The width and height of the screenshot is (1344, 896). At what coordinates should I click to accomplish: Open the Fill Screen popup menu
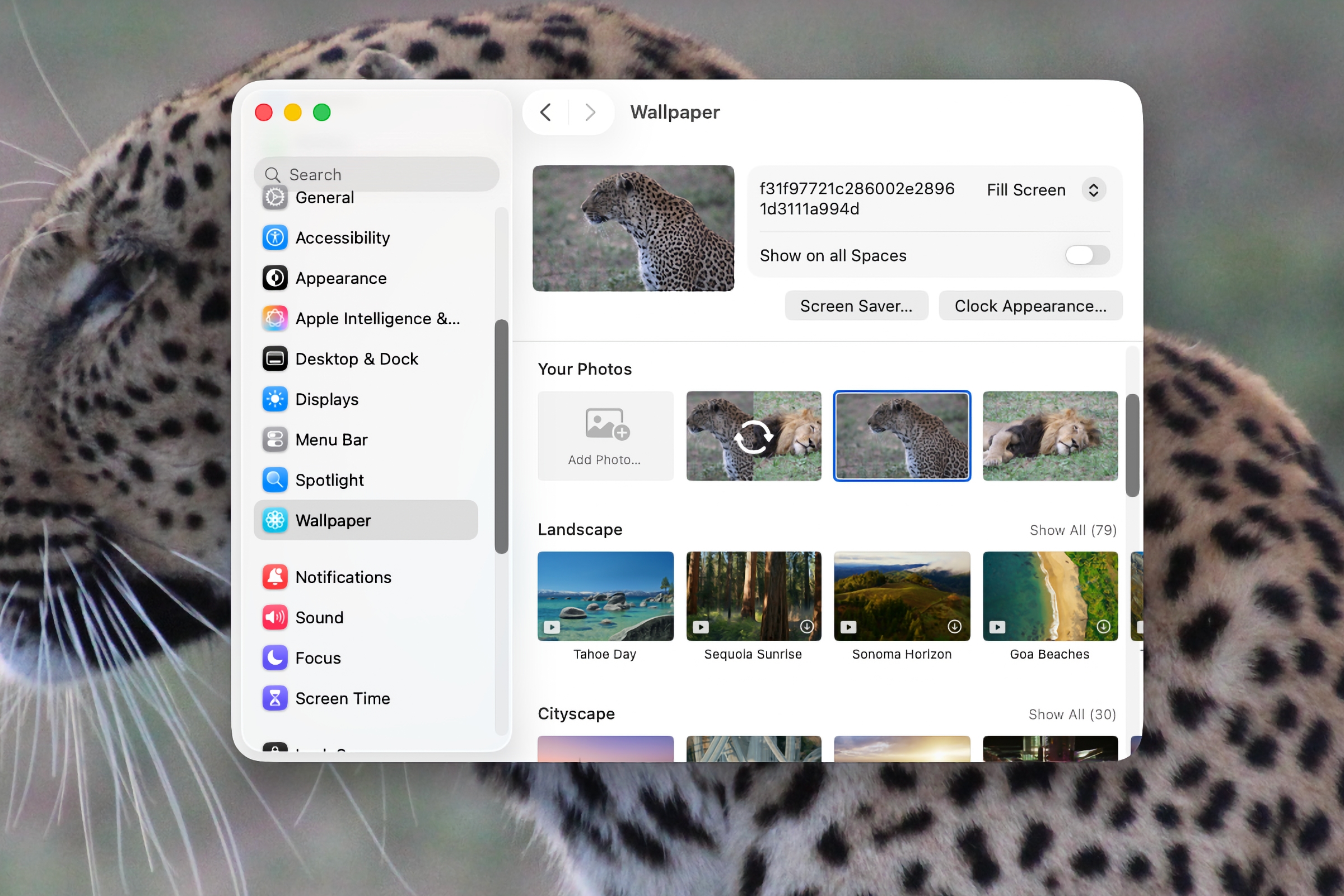1093,190
